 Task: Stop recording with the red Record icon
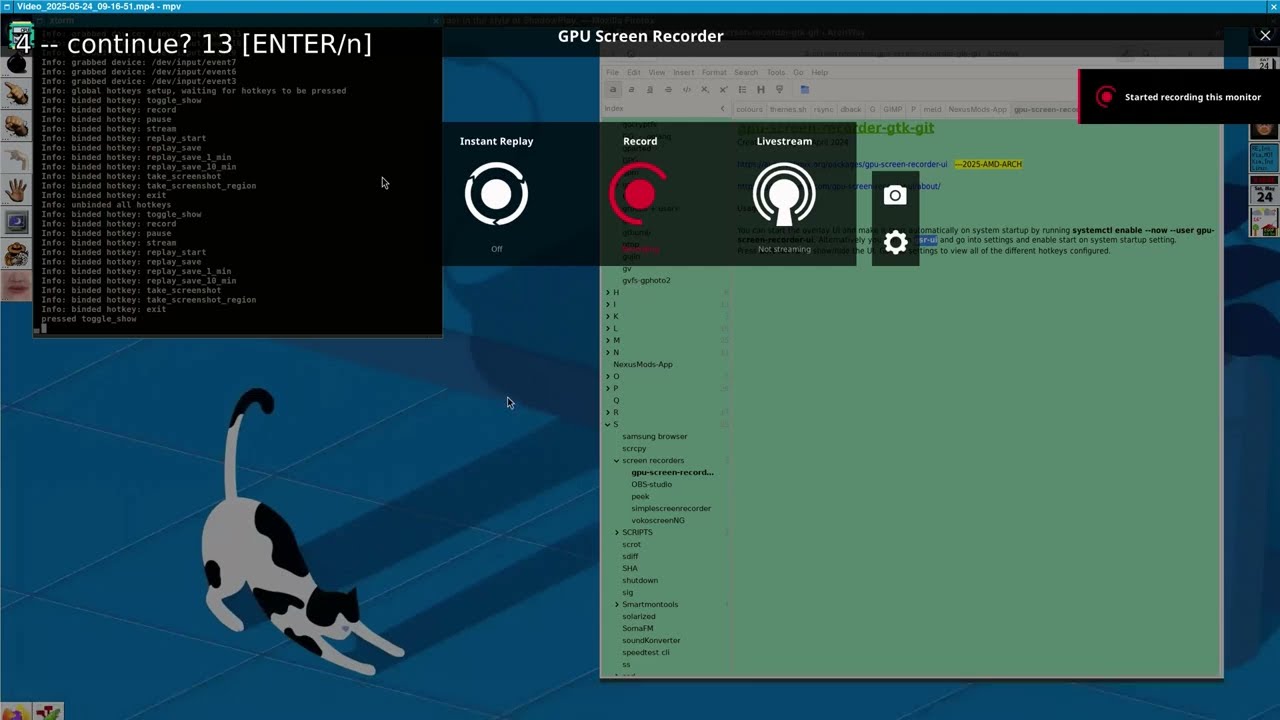pos(640,194)
